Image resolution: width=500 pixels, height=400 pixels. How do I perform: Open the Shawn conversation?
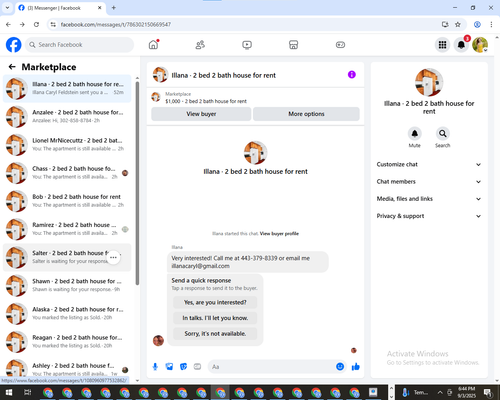click(67, 285)
